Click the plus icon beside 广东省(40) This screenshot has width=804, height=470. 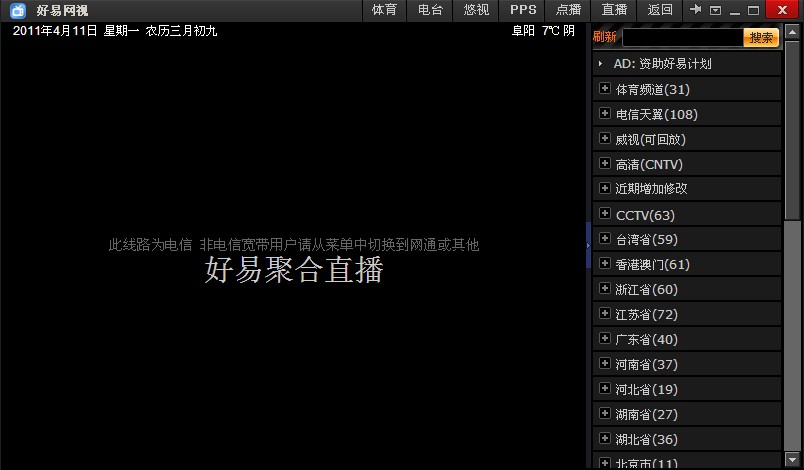tap(605, 338)
